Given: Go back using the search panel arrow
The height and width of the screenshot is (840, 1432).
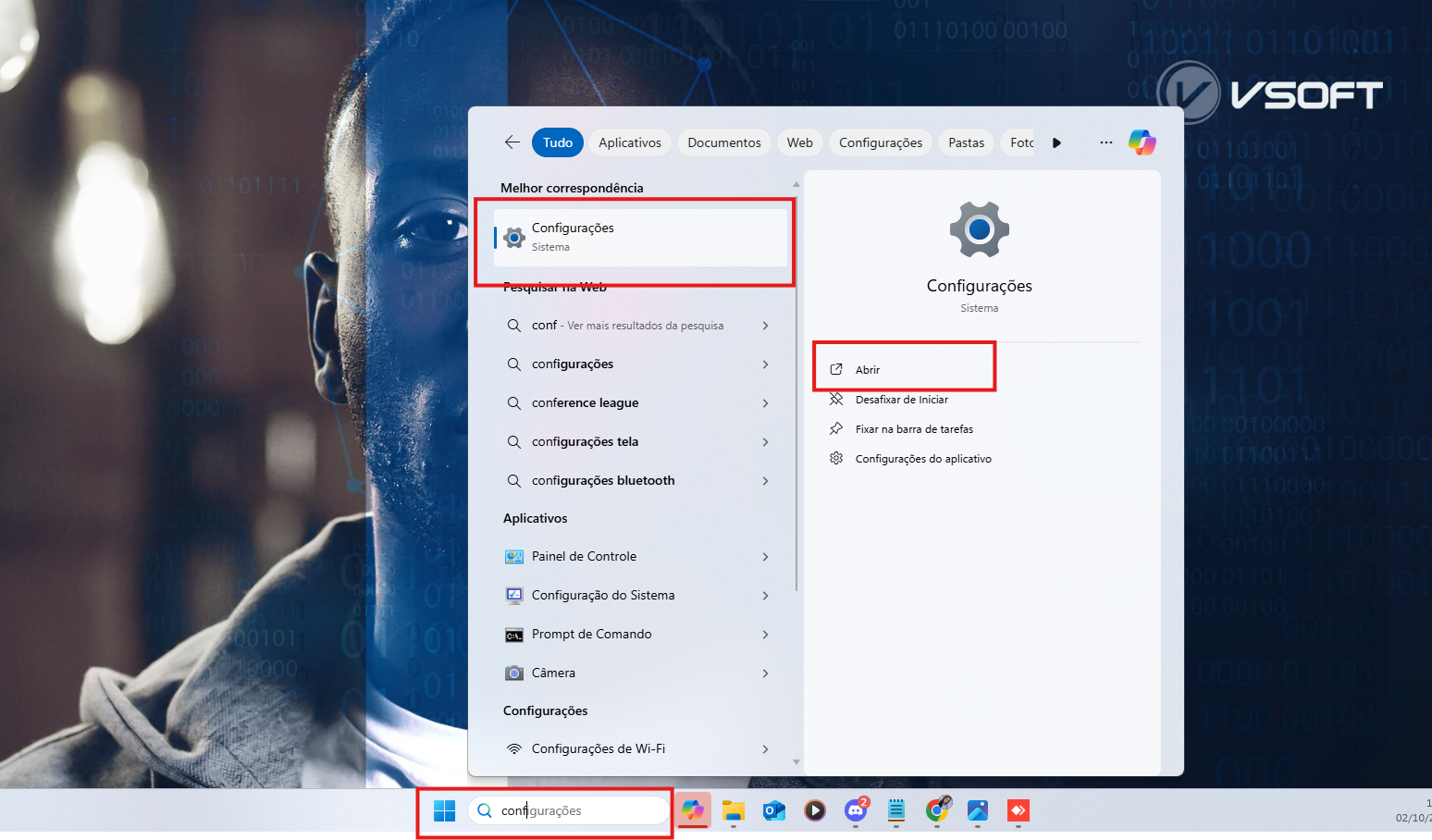Looking at the screenshot, I should [512, 142].
